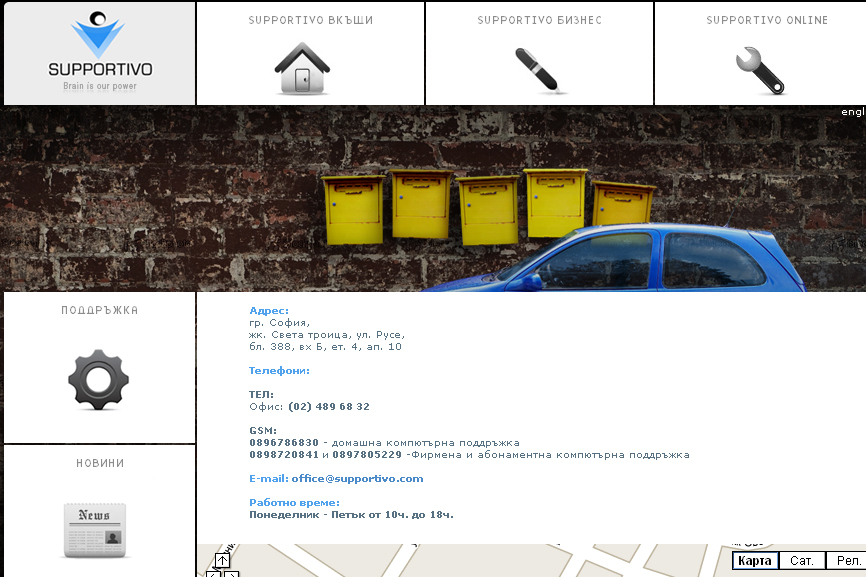
Task: Pan the map up with arrow
Action: point(222,561)
